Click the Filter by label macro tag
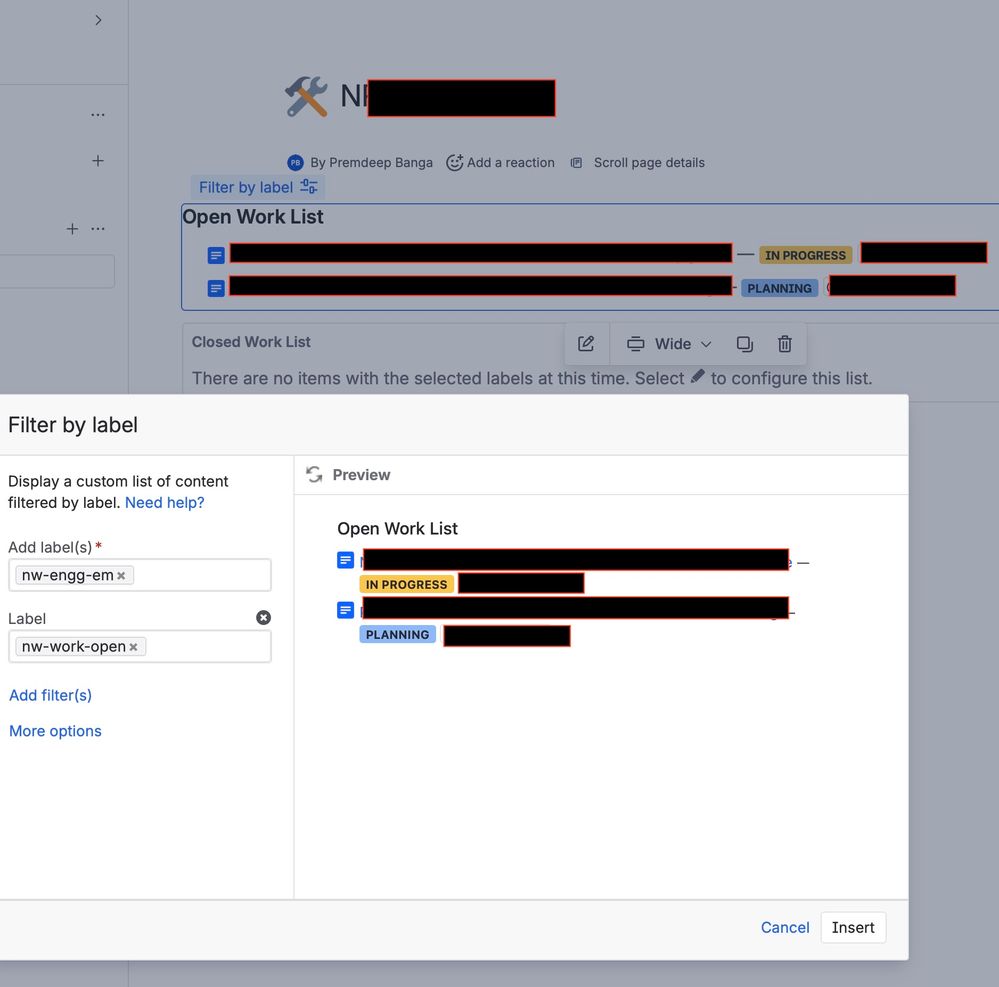The image size is (999, 987). pos(258,187)
